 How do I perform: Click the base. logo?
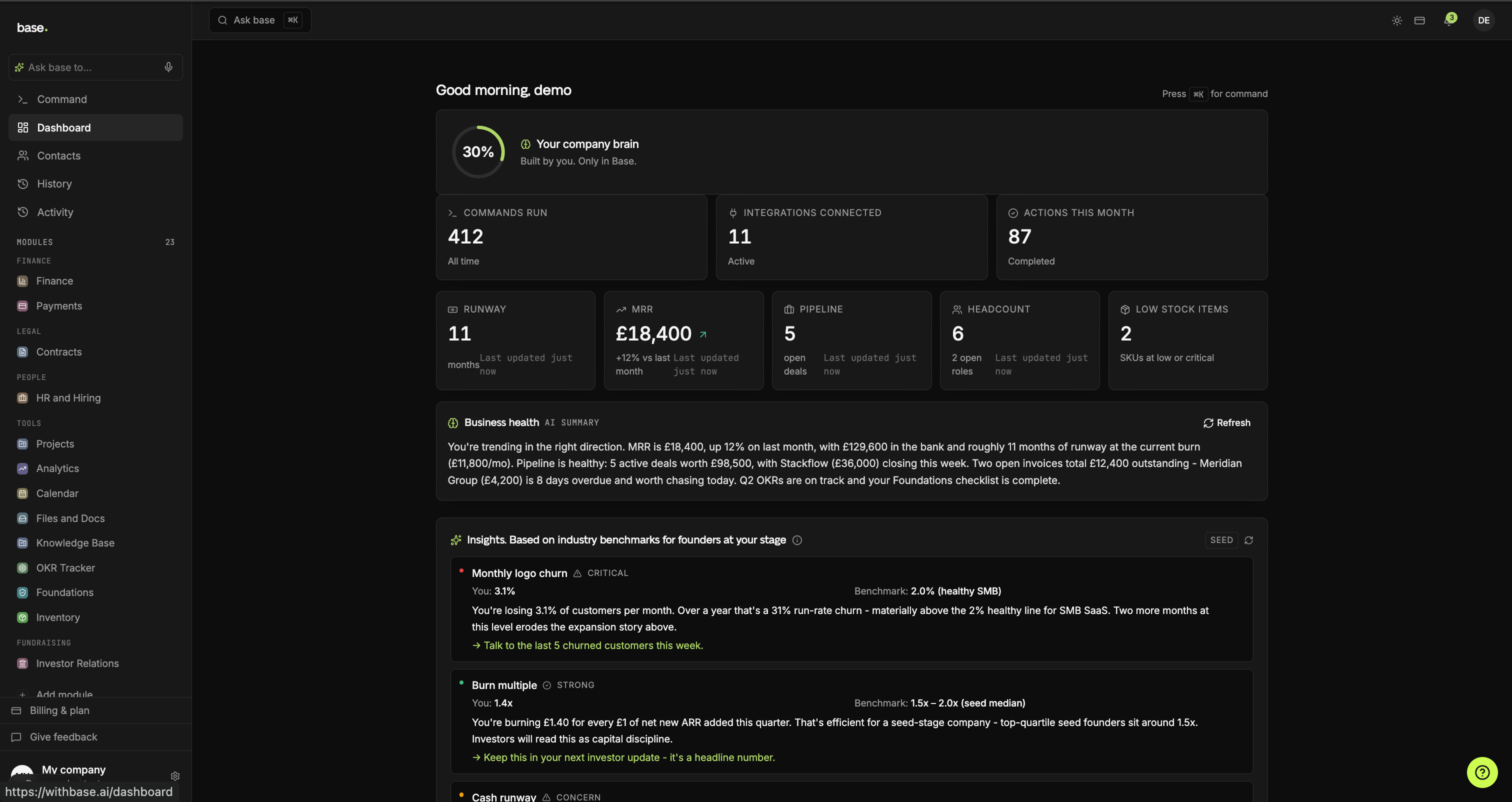click(x=32, y=27)
